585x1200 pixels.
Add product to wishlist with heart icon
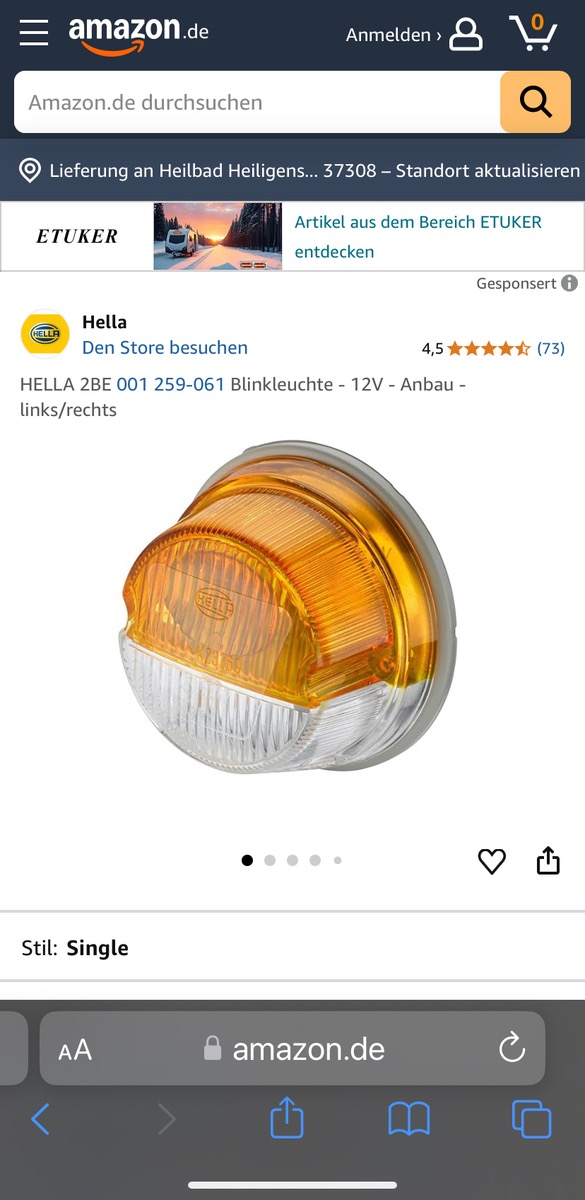click(x=492, y=861)
